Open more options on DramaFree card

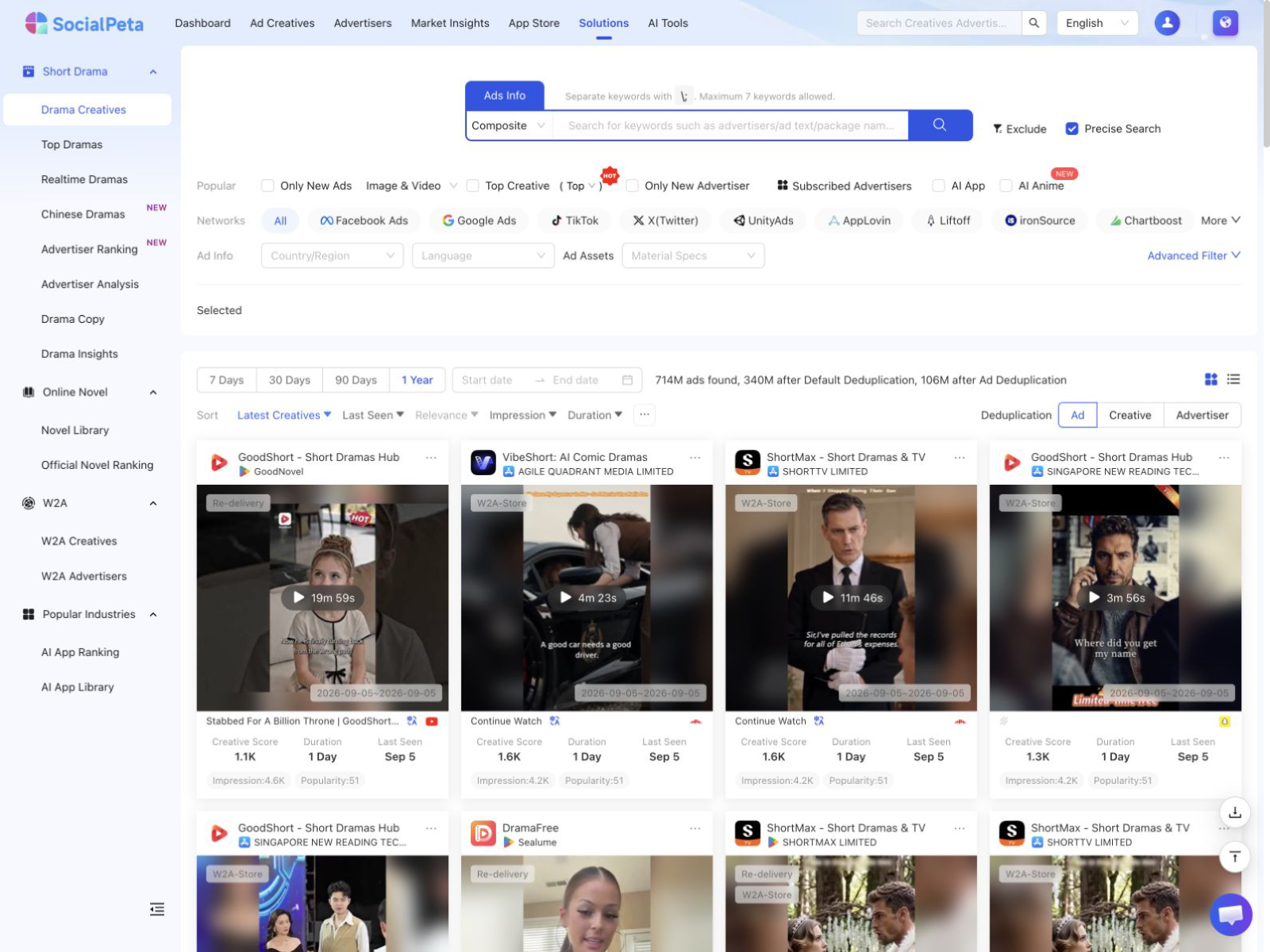point(695,828)
